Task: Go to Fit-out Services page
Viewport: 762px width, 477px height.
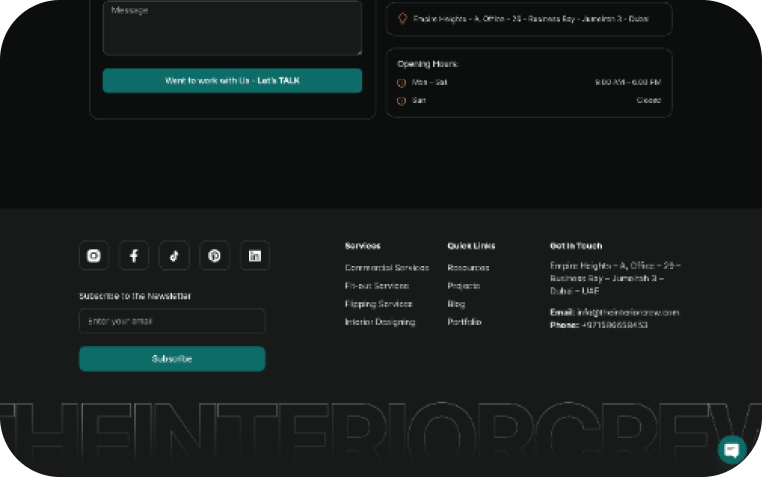Action: coord(376,286)
